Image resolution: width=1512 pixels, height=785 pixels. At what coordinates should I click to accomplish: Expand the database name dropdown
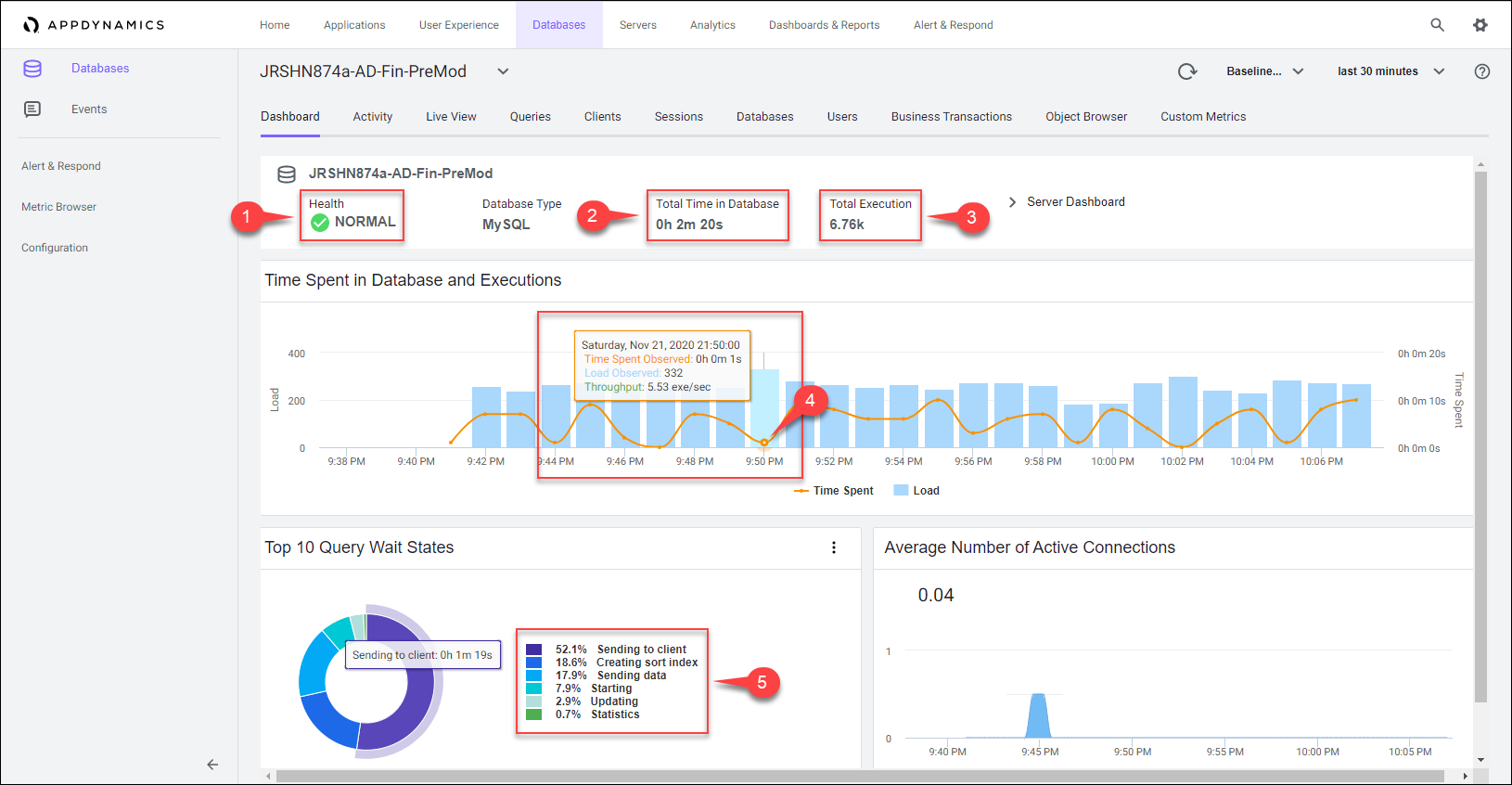tap(503, 71)
